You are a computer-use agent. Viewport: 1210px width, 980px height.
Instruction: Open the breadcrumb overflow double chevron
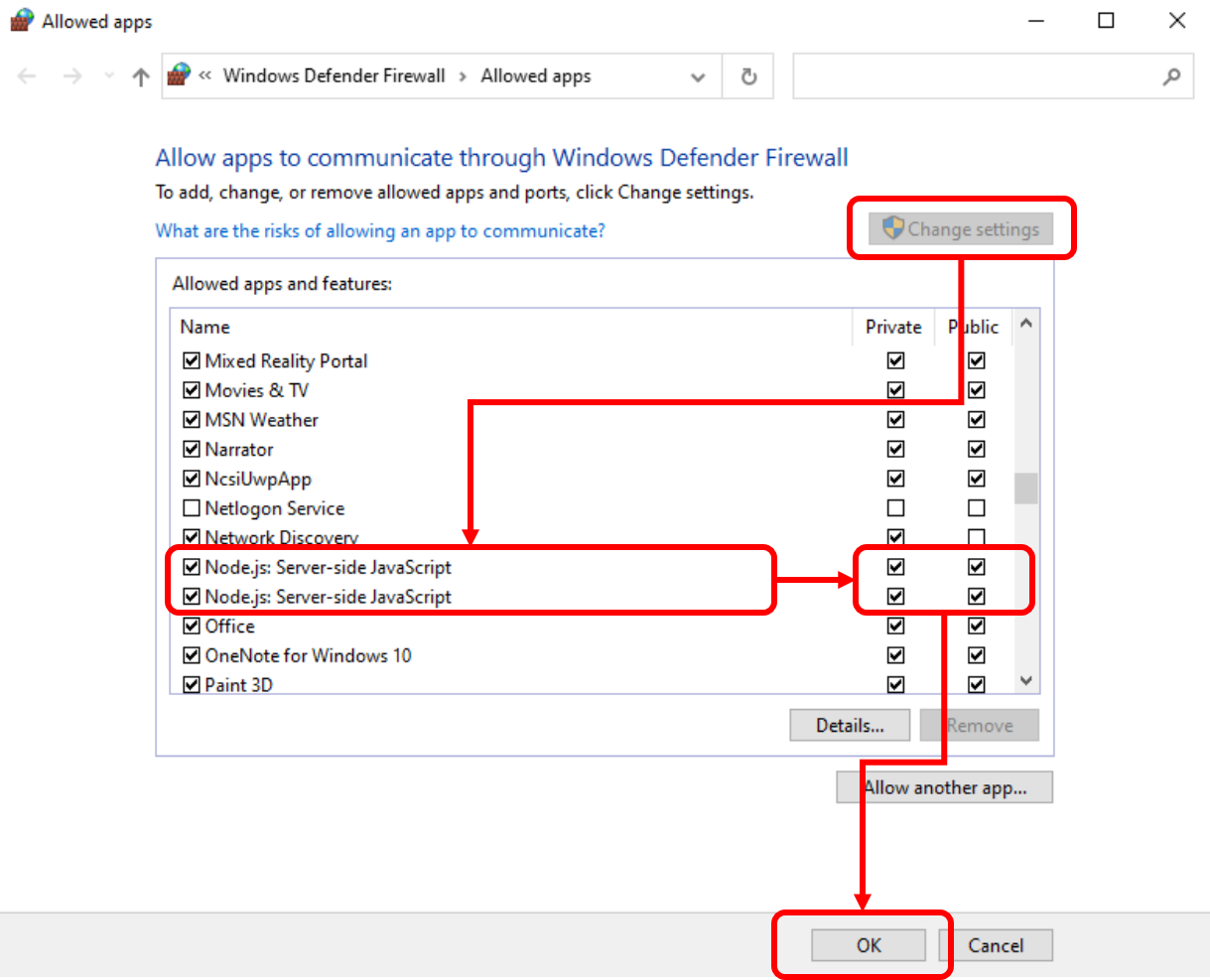205,75
